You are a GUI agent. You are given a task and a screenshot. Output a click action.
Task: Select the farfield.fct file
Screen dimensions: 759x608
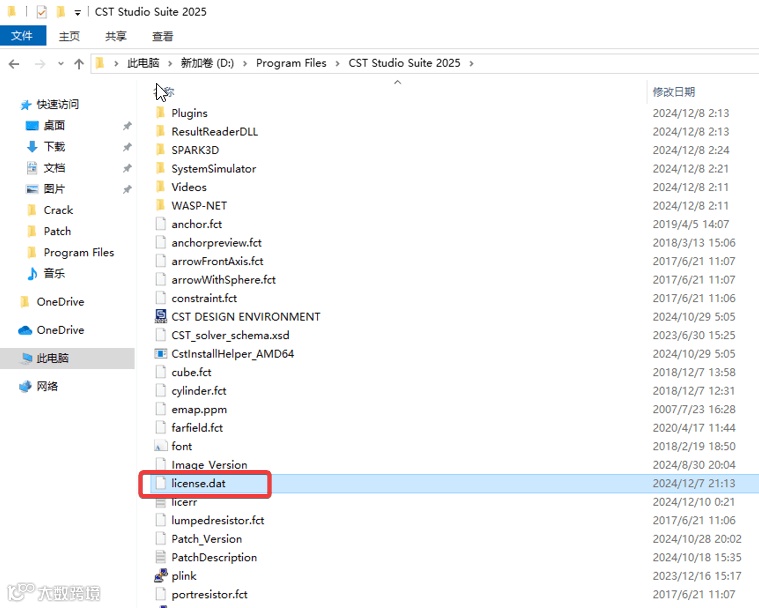pos(197,427)
